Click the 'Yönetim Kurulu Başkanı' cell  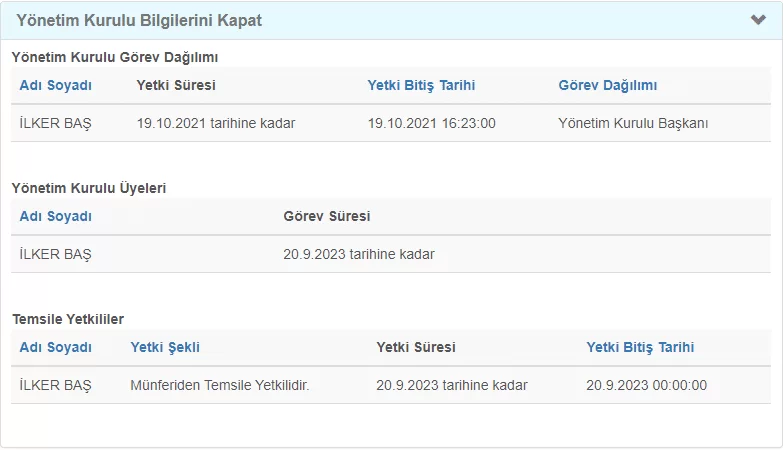(x=633, y=123)
